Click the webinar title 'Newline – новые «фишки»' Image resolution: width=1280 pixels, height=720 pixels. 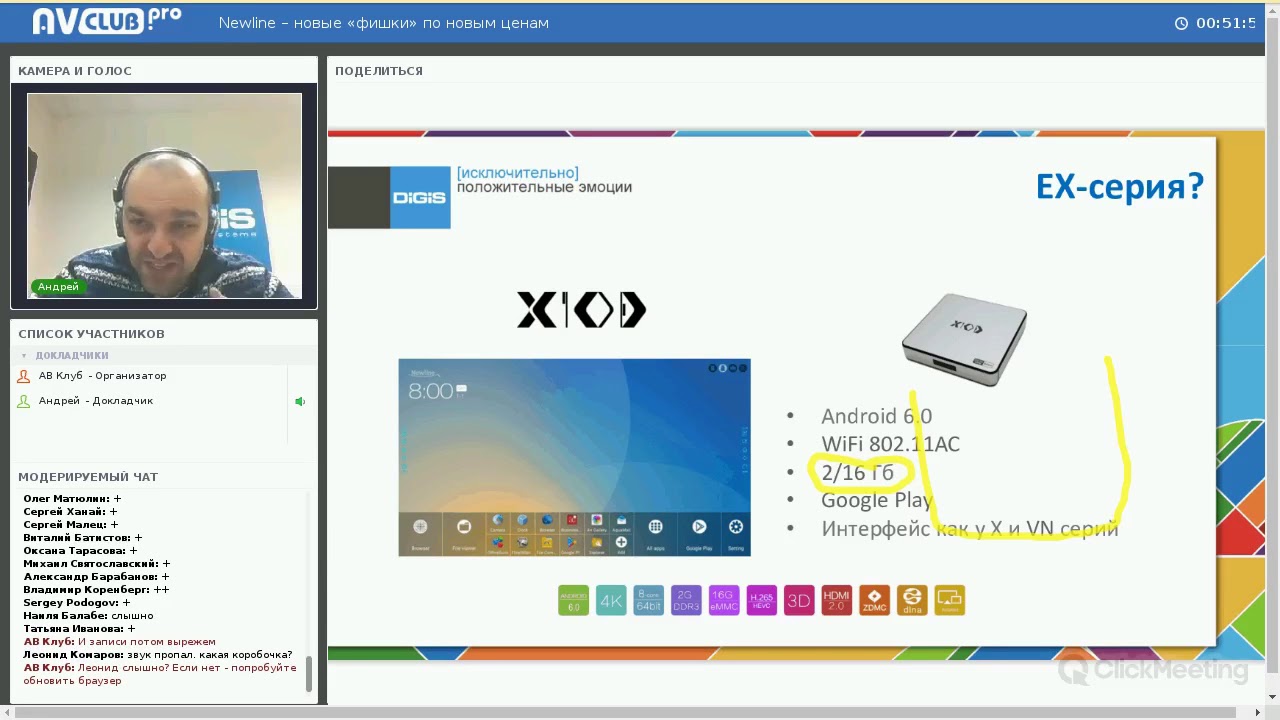pyautogui.click(x=384, y=23)
